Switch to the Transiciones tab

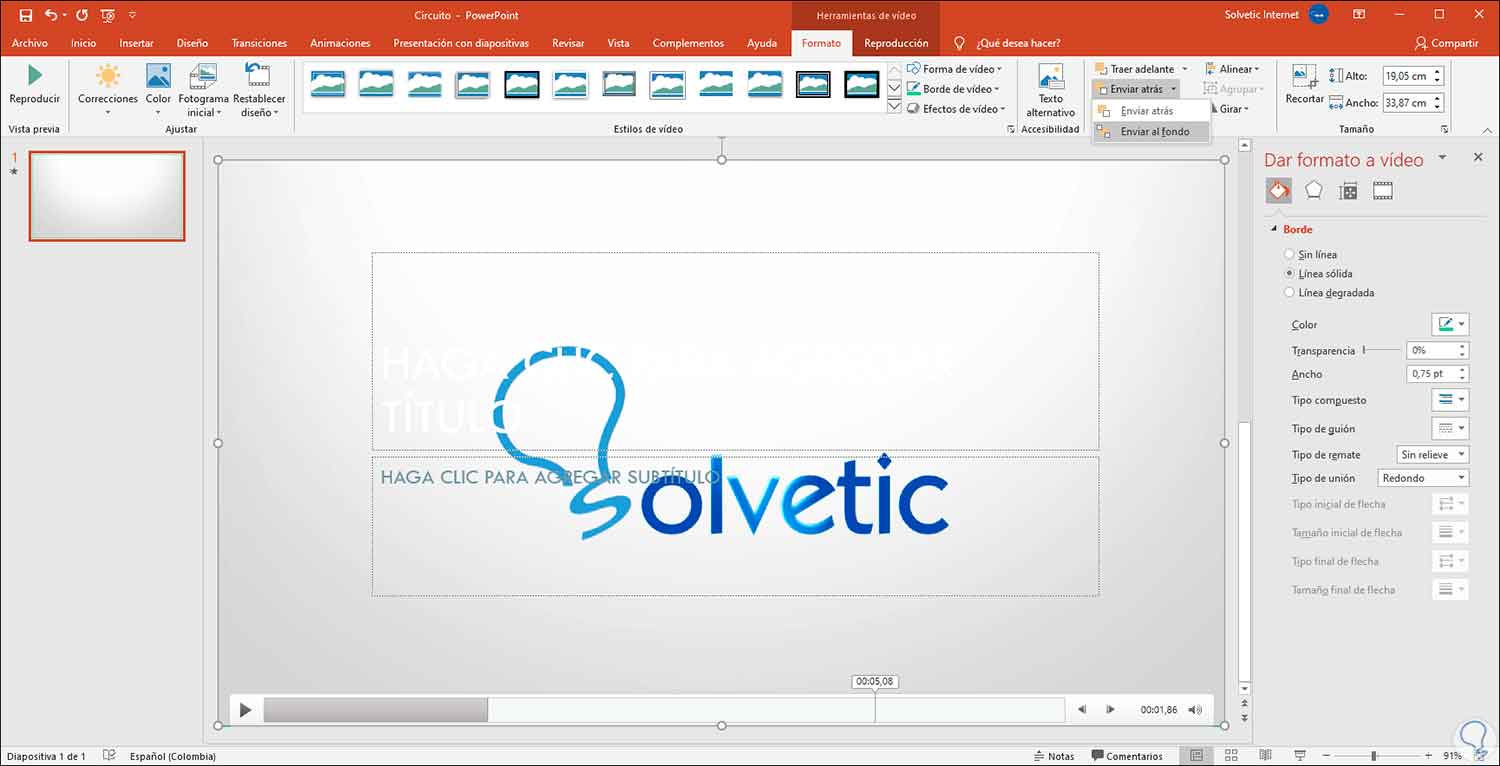point(259,43)
